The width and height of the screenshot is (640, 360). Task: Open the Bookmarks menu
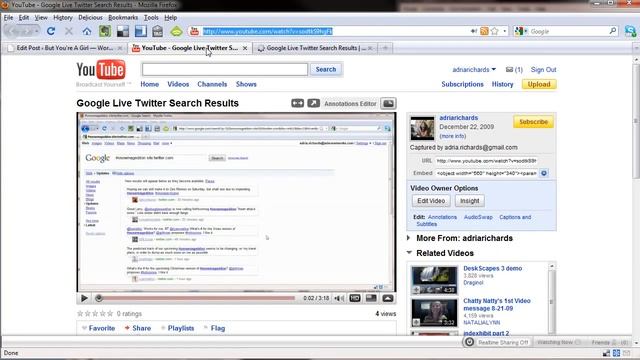[x=123, y=18]
